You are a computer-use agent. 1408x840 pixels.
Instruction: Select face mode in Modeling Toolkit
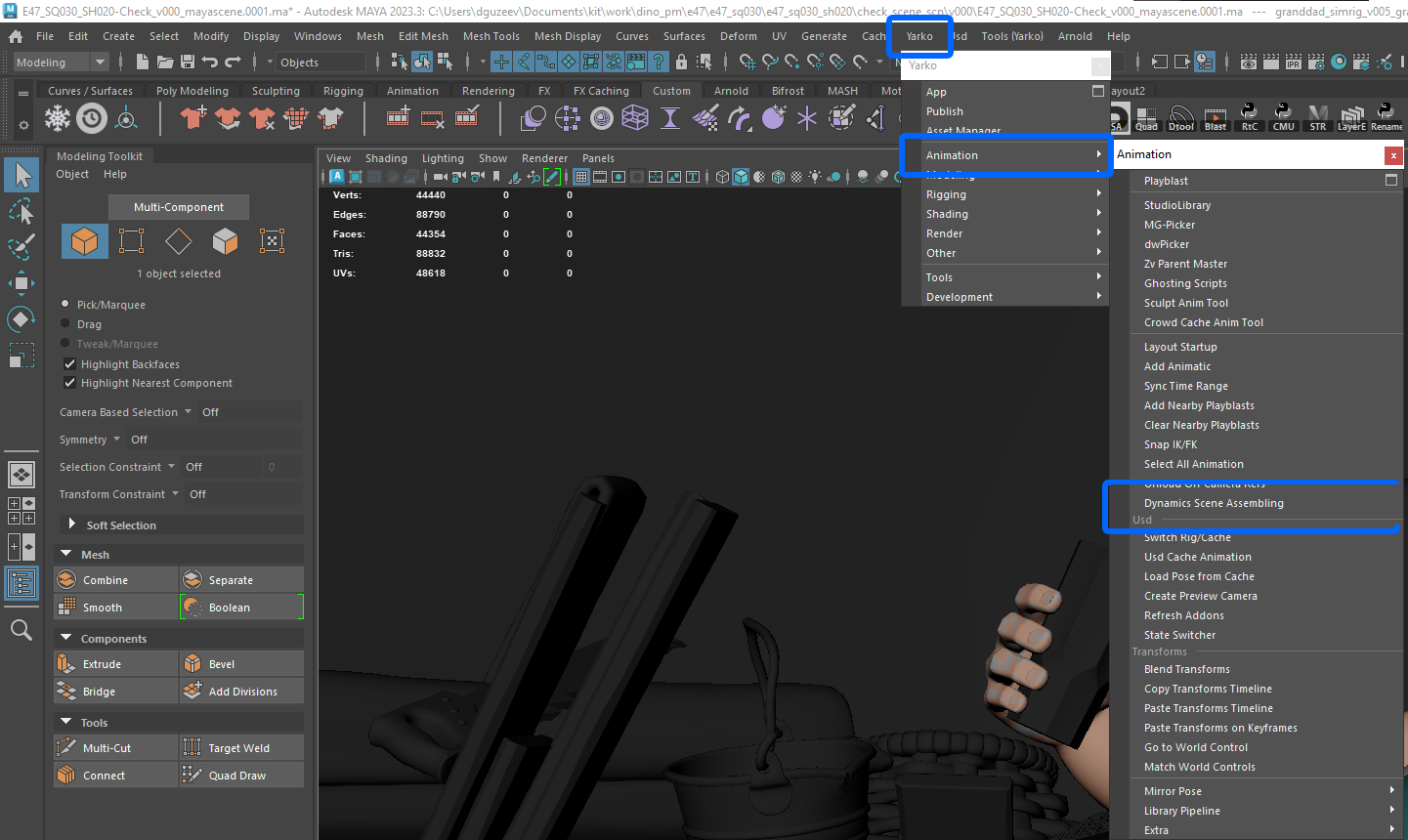226,240
